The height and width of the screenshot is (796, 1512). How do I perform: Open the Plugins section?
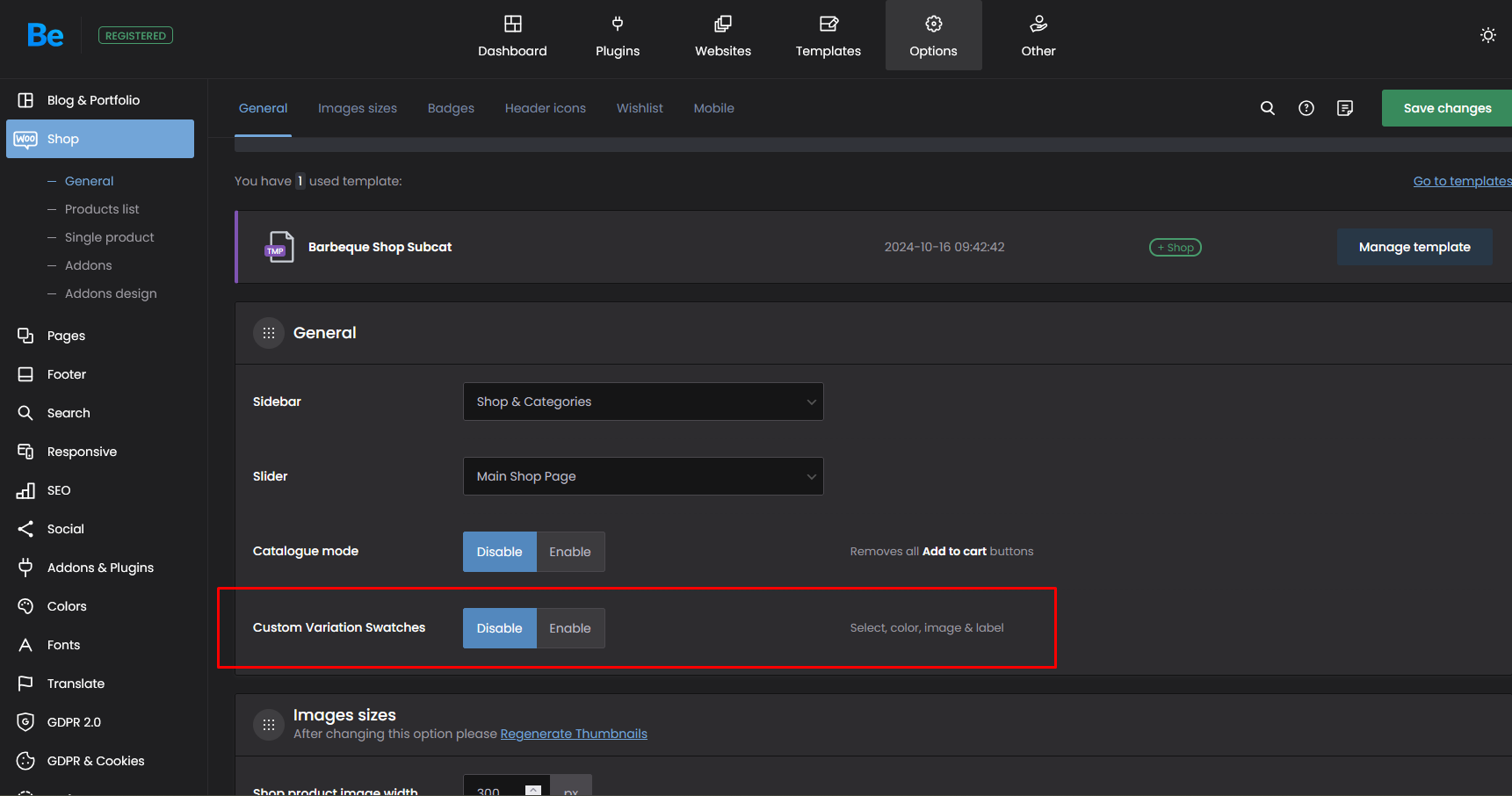[618, 36]
